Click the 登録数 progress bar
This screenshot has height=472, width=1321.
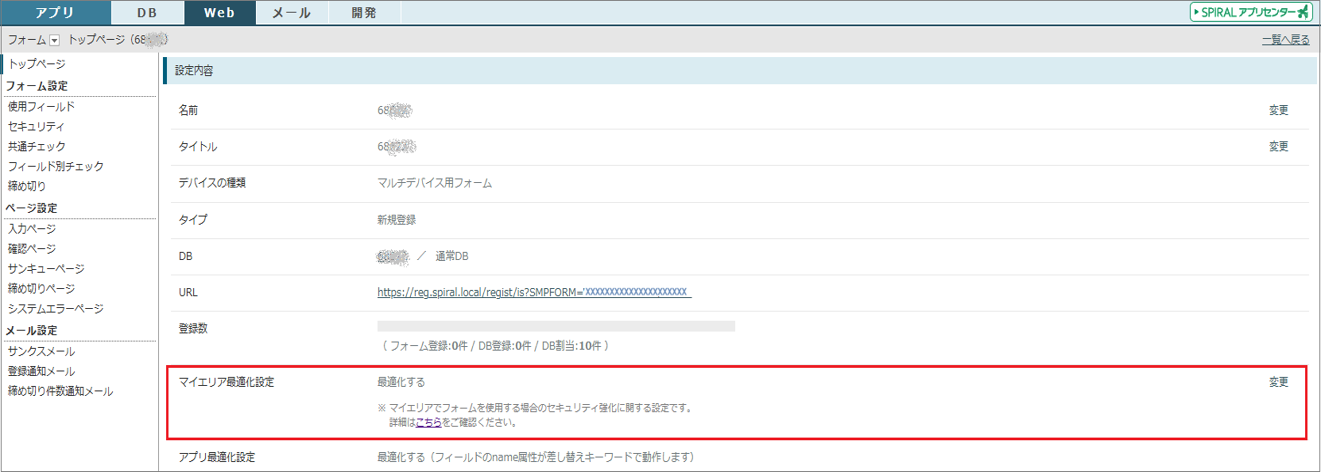[555, 326]
